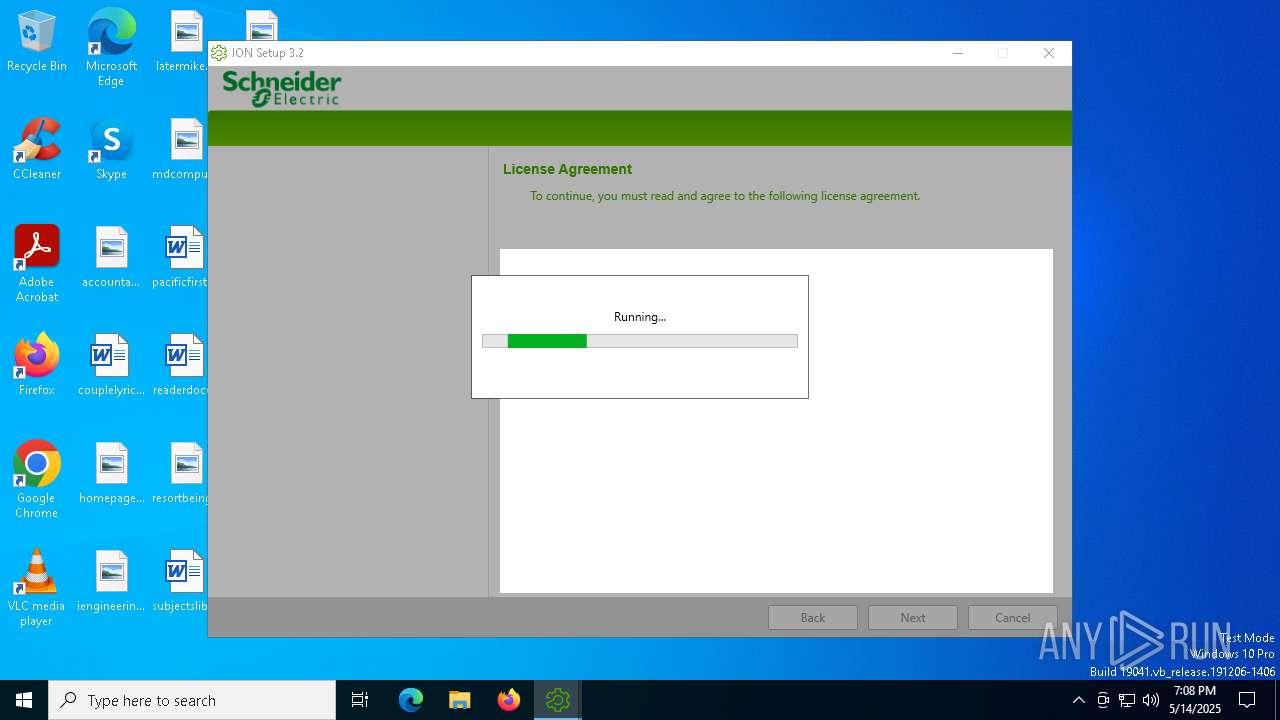
Task: Close the ION Setup 3.2 window
Action: [1049, 53]
